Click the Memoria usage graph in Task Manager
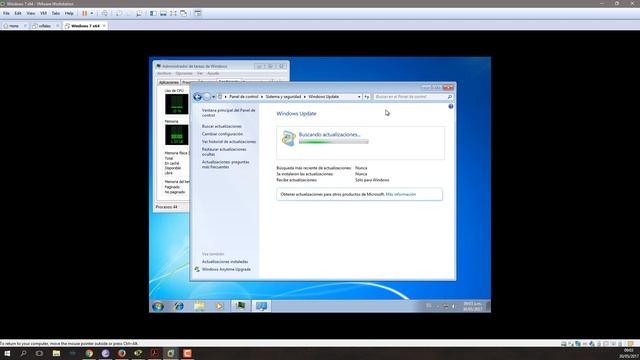 coord(177,135)
